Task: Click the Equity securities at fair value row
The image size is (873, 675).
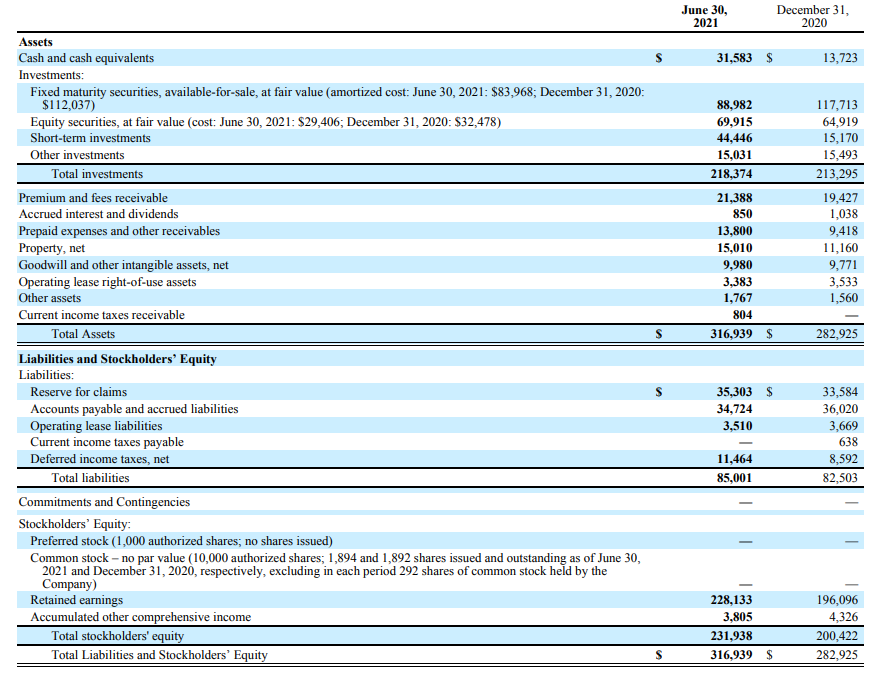Action: [x=200, y=120]
